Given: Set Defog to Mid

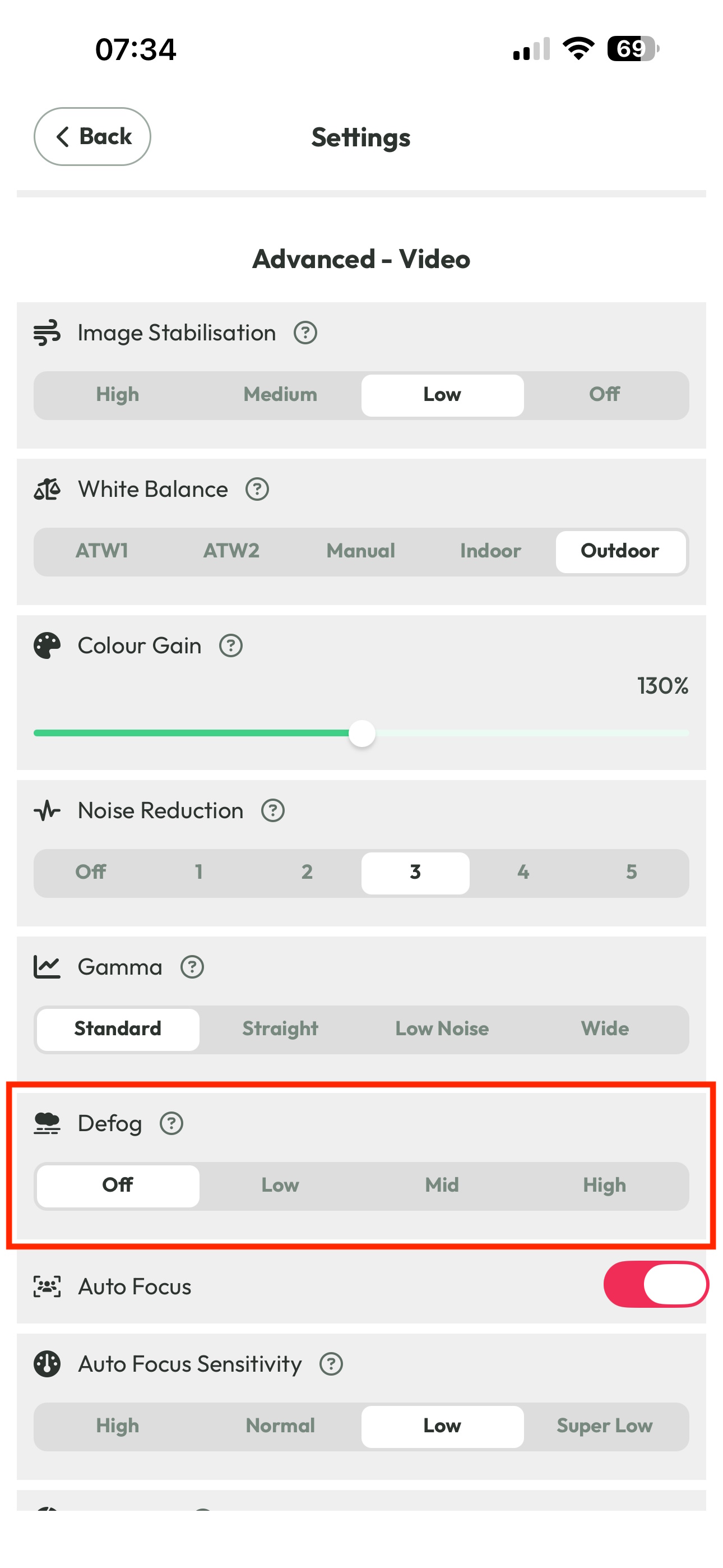Looking at the screenshot, I should pos(442,1186).
